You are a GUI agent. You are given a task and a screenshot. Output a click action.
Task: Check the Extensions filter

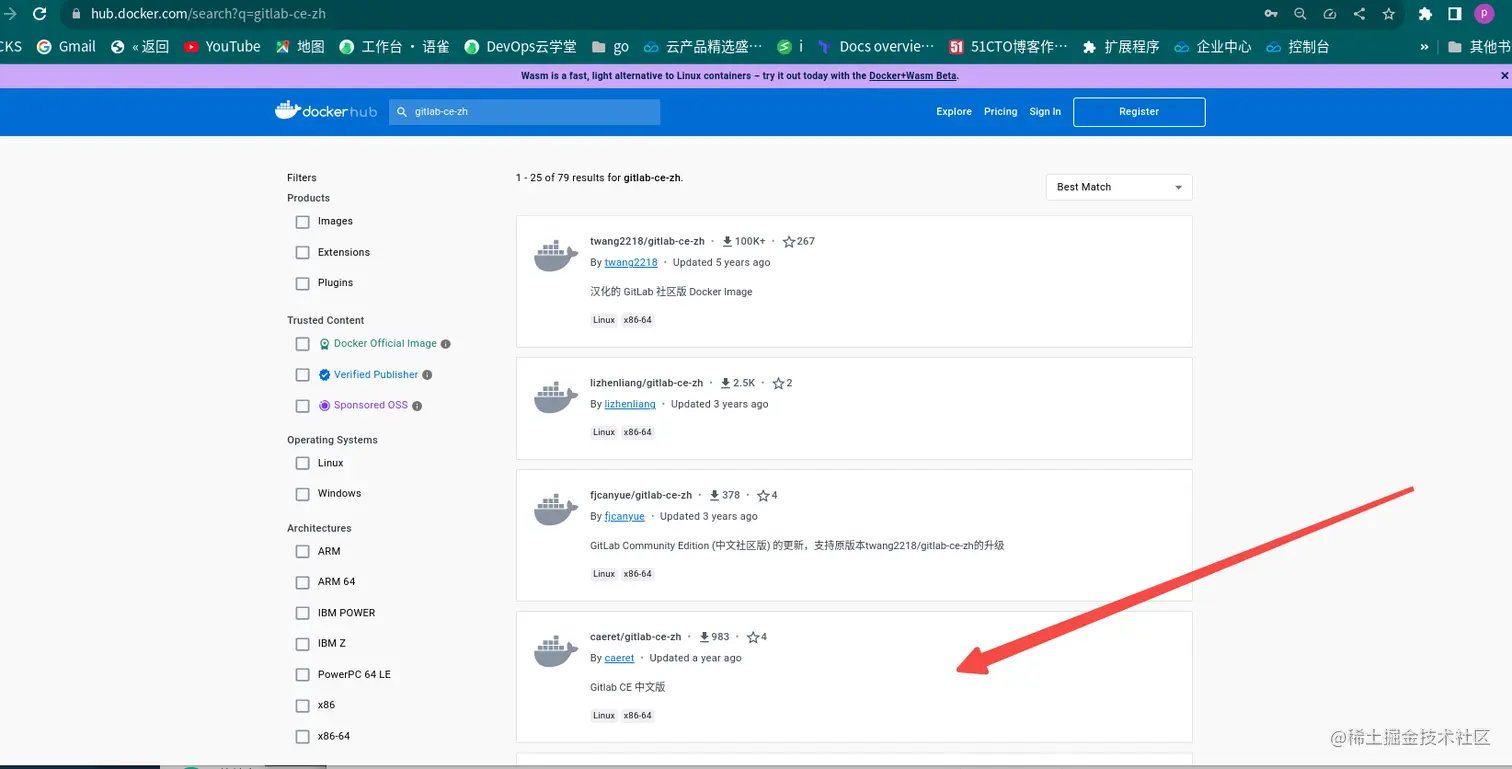(x=302, y=253)
